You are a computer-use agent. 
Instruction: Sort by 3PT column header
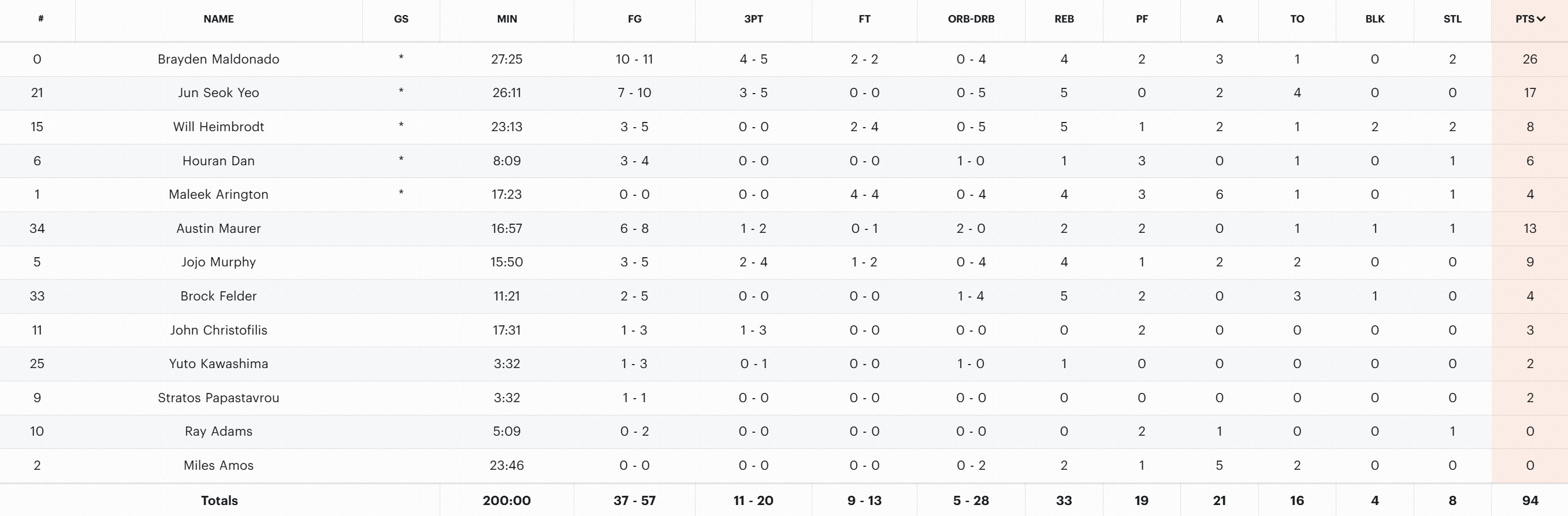753,19
